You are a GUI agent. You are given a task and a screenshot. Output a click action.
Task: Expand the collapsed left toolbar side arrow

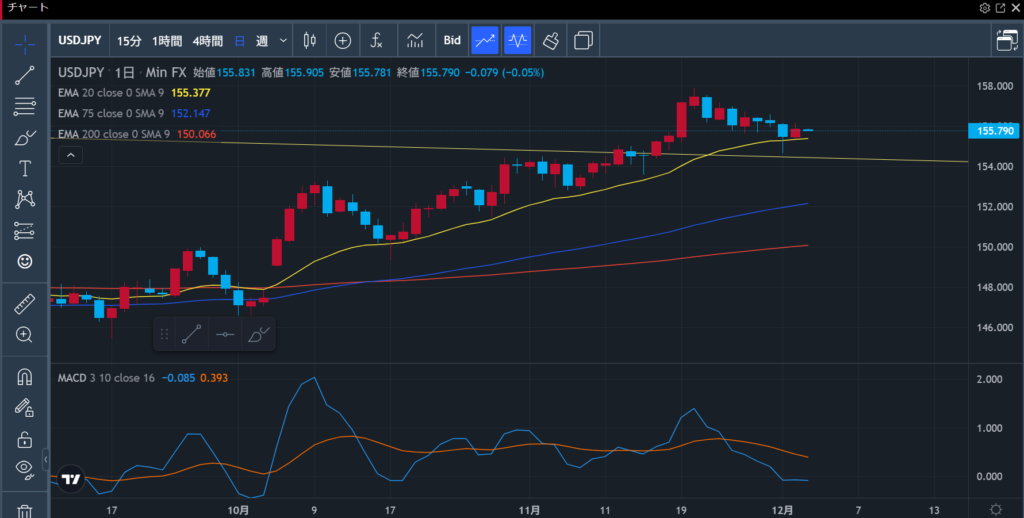[45, 459]
